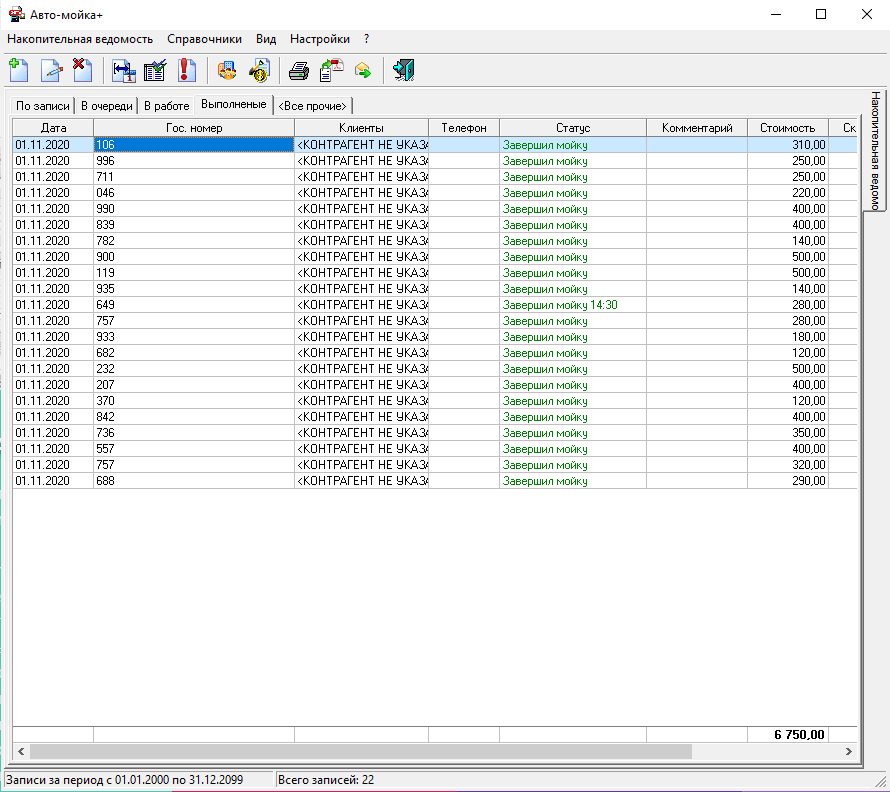
Task: Add a new record with the green plus icon
Action: [19, 70]
